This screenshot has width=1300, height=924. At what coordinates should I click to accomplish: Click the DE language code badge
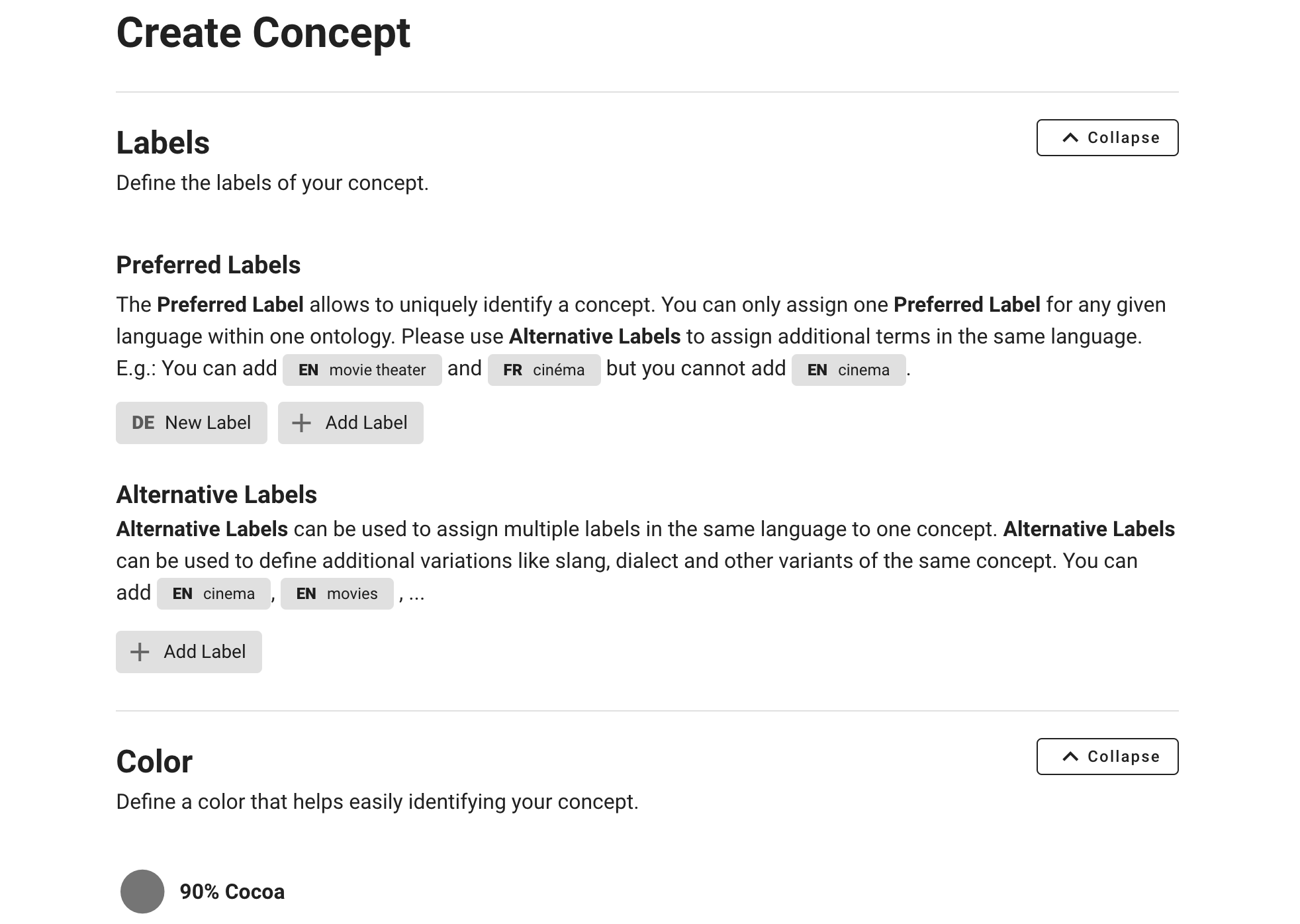click(x=143, y=423)
